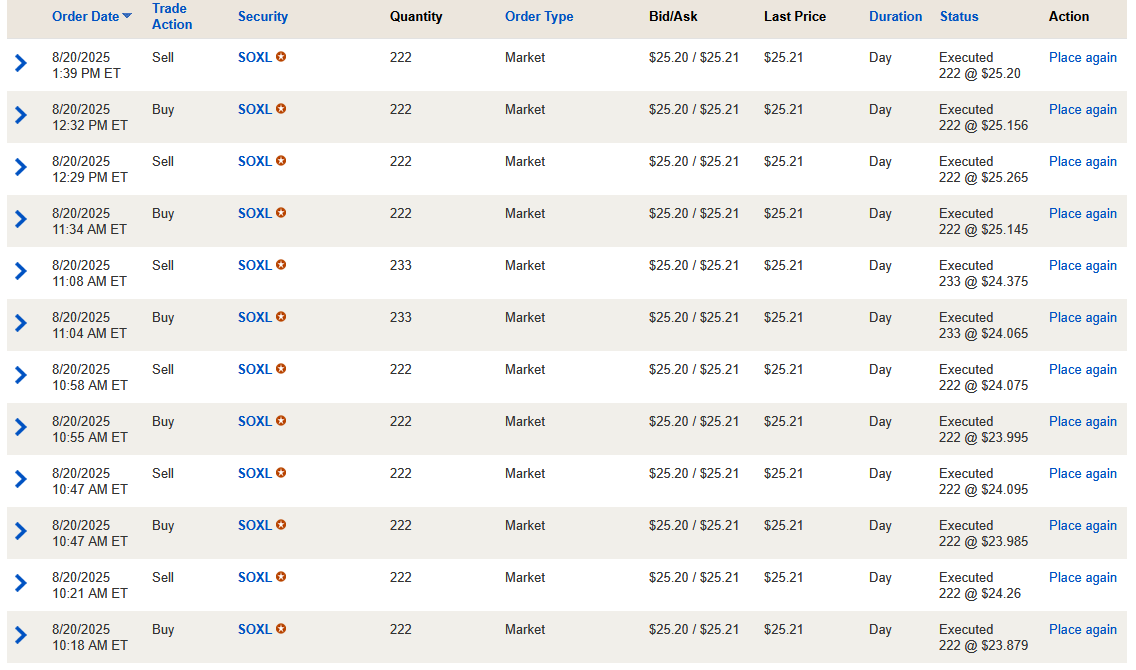Expand the 1:39 PM sell order details
Image resolution: width=1136 pixels, height=670 pixels.
point(21,64)
